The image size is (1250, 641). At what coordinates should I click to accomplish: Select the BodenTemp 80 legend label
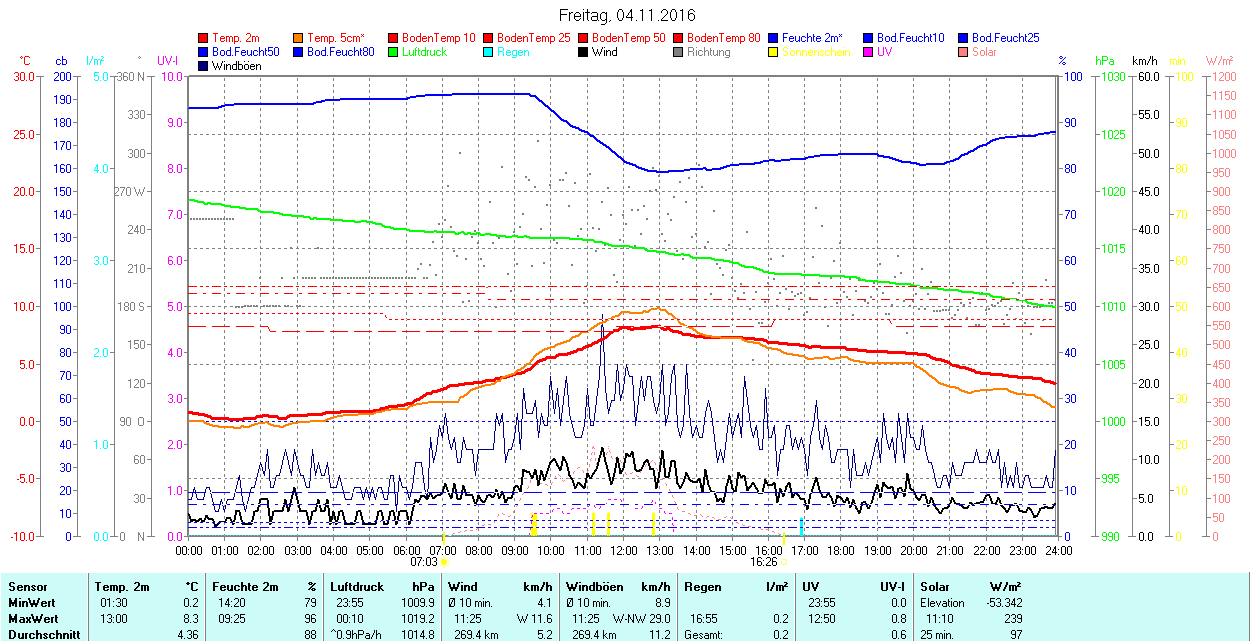coord(724,38)
